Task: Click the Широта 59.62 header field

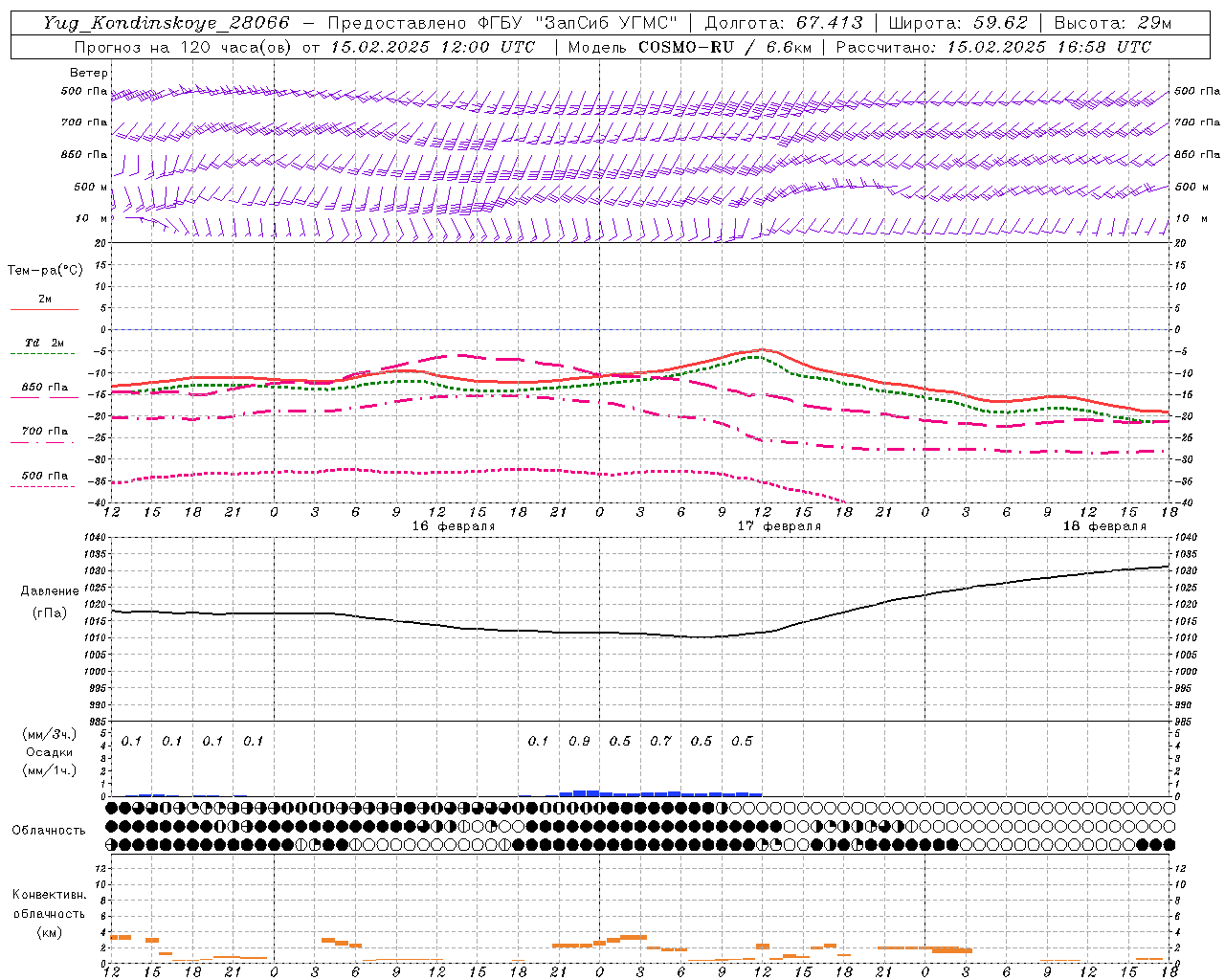Action: (957, 23)
